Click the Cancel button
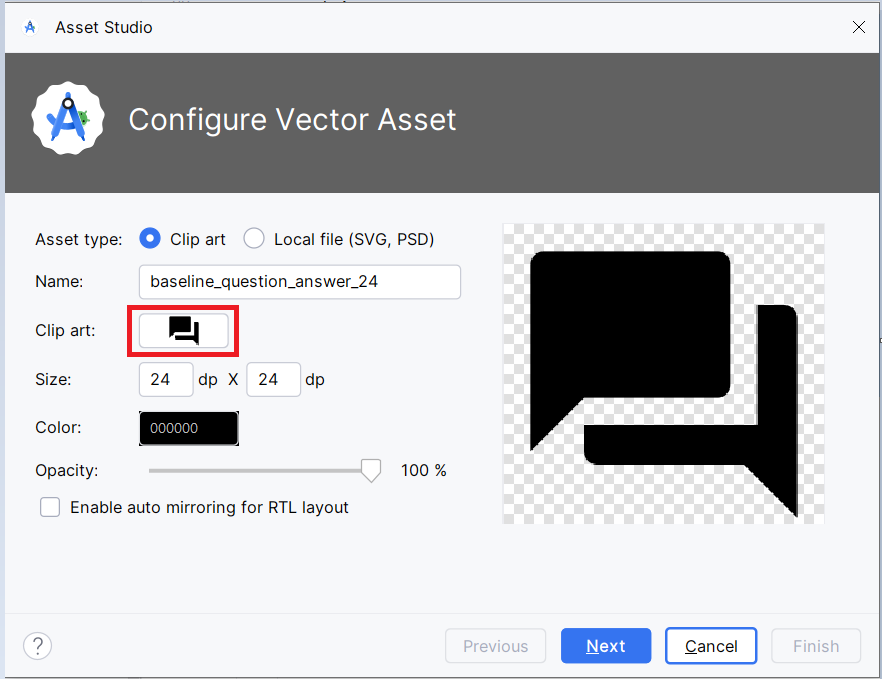The image size is (882, 679). (711, 646)
